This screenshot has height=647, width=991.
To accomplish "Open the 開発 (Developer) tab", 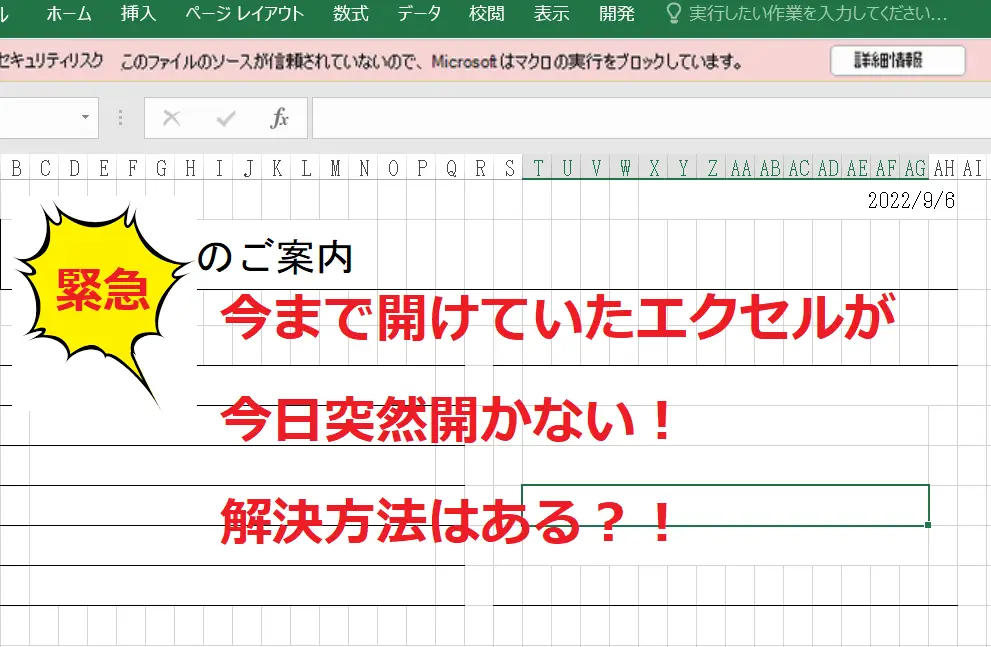I will pyautogui.click(x=617, y=14).
